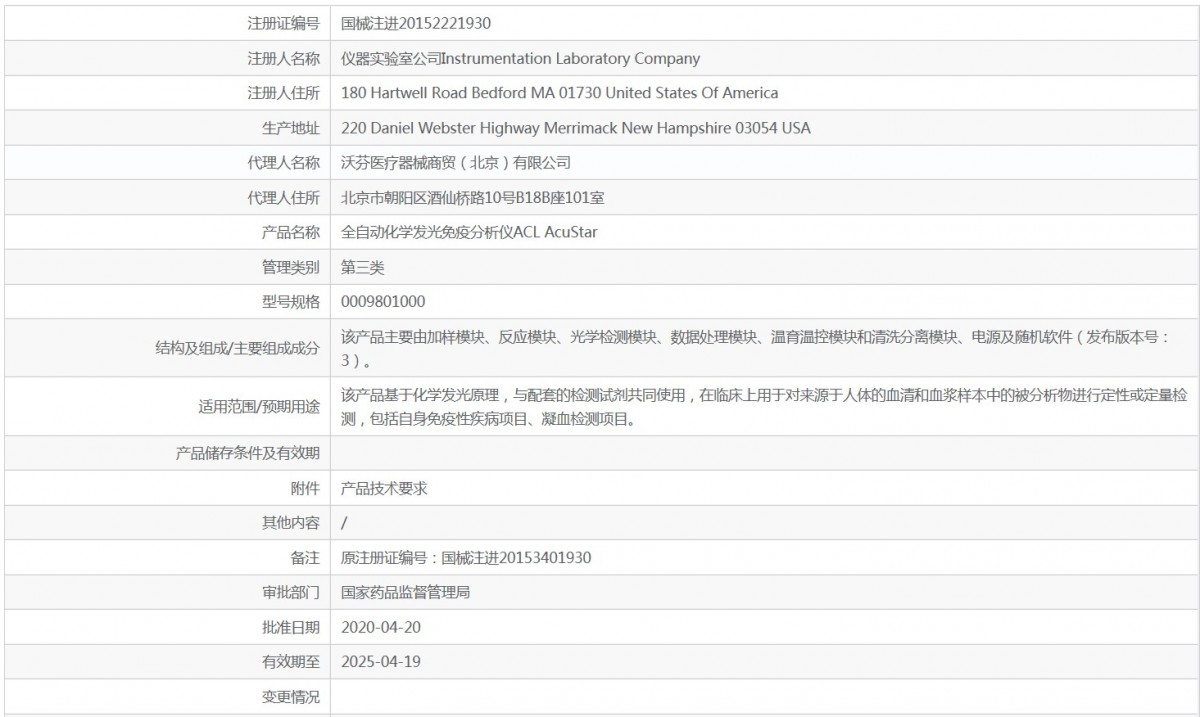Click the approval date 2020-04-20

381,628
